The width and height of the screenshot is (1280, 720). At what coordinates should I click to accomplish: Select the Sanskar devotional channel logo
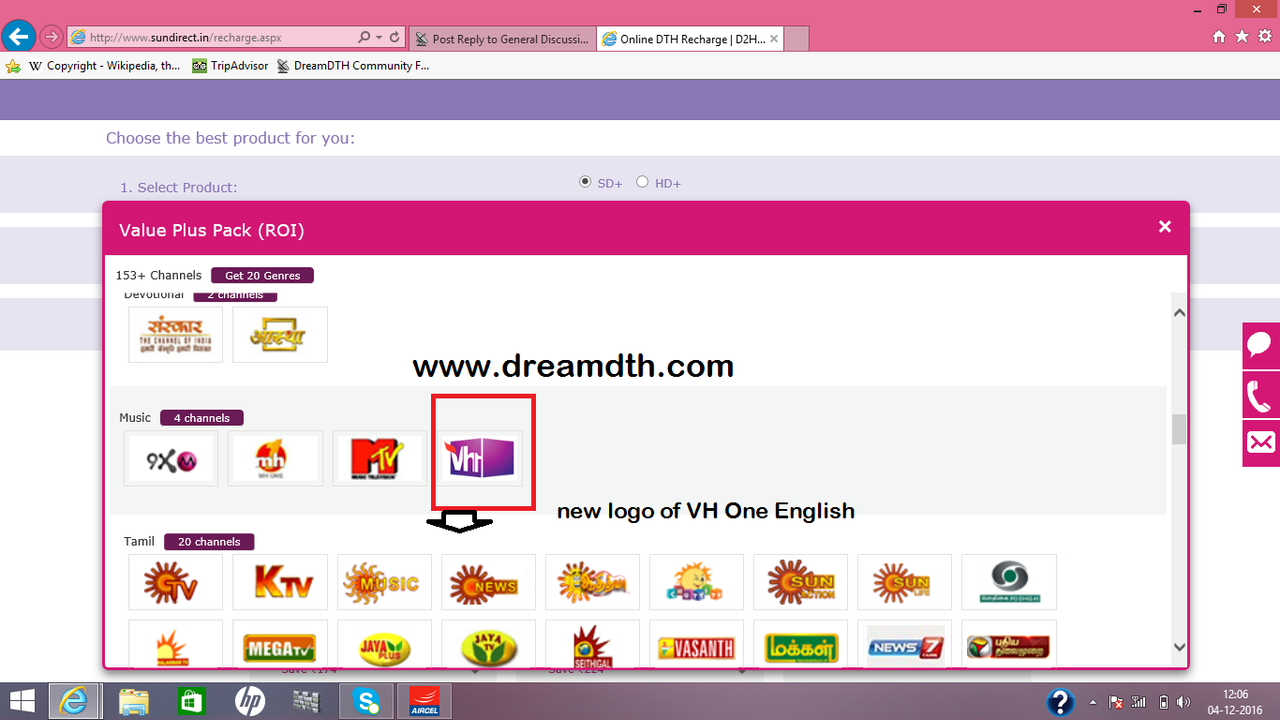[175, 334]
